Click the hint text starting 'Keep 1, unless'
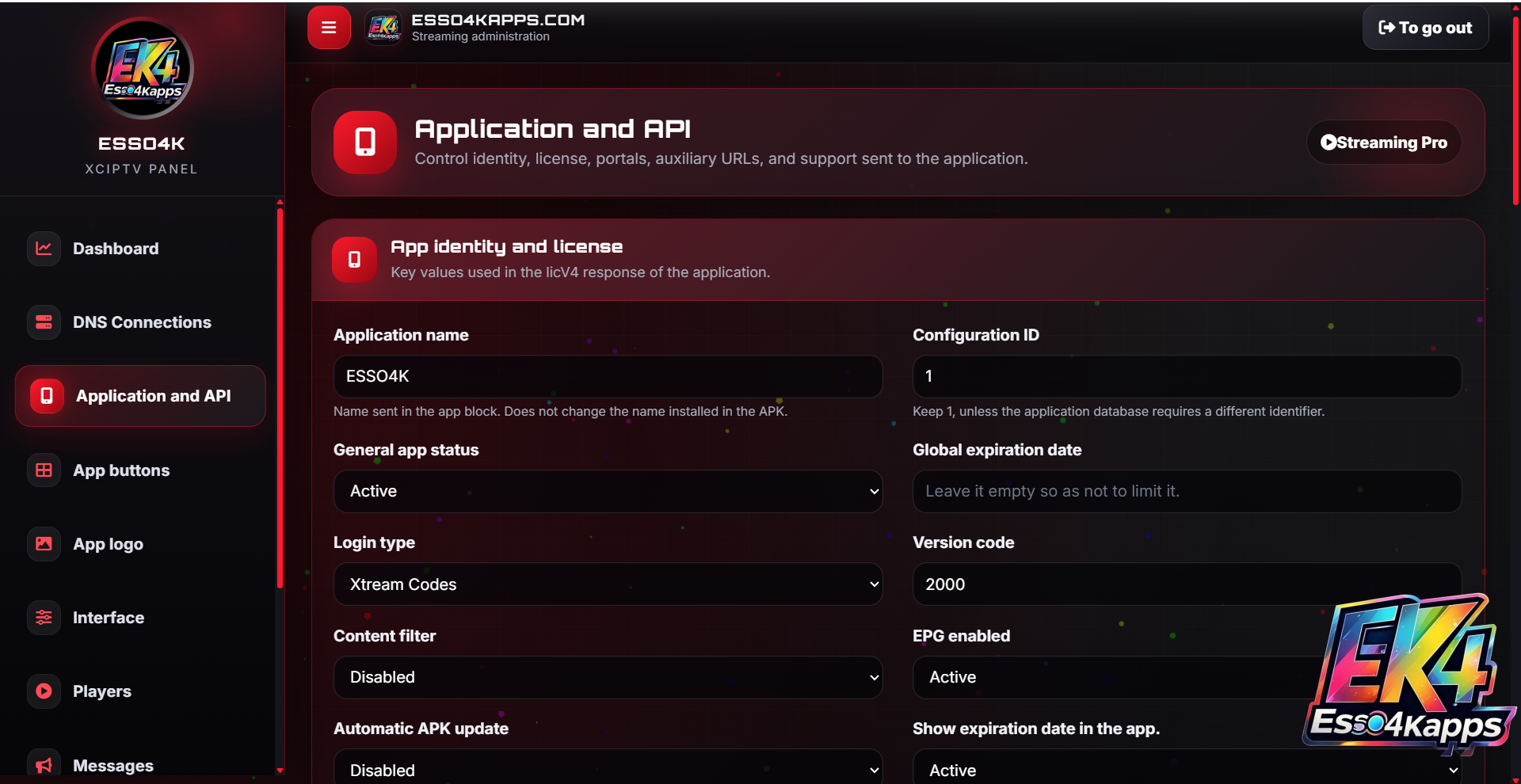The height and width of the screenshot is (784, 1521). tap(1119, 411)
